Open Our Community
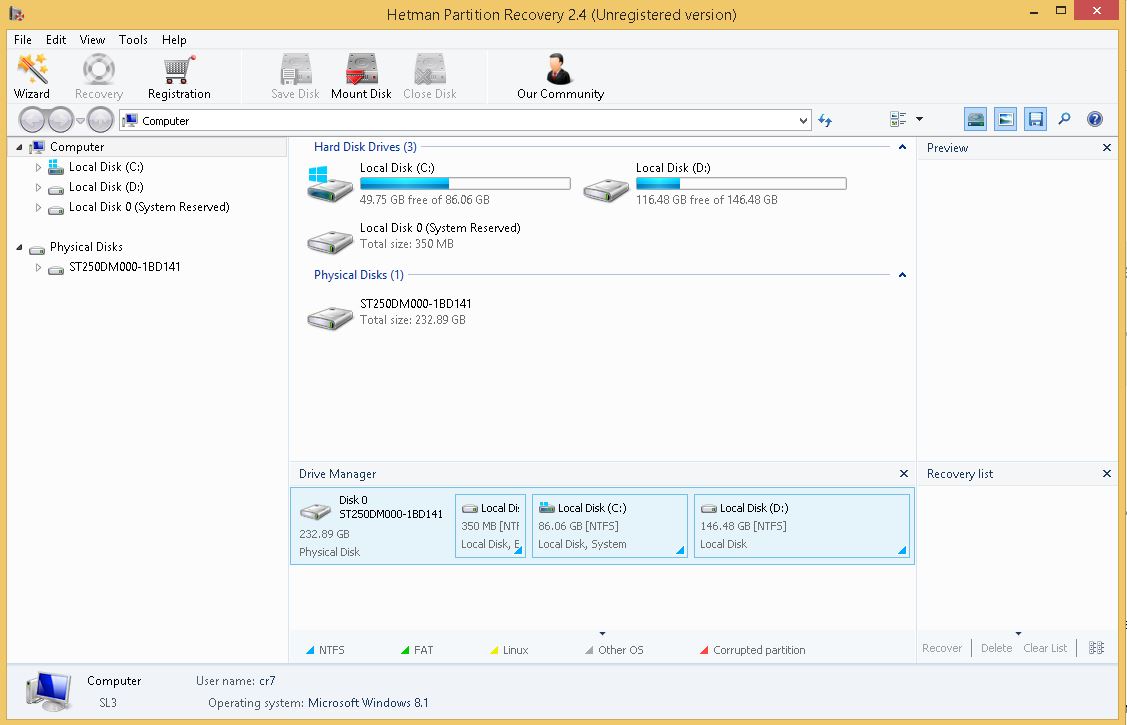Image resolution: width=1127 pixels, height=725 pixels. 560,75
